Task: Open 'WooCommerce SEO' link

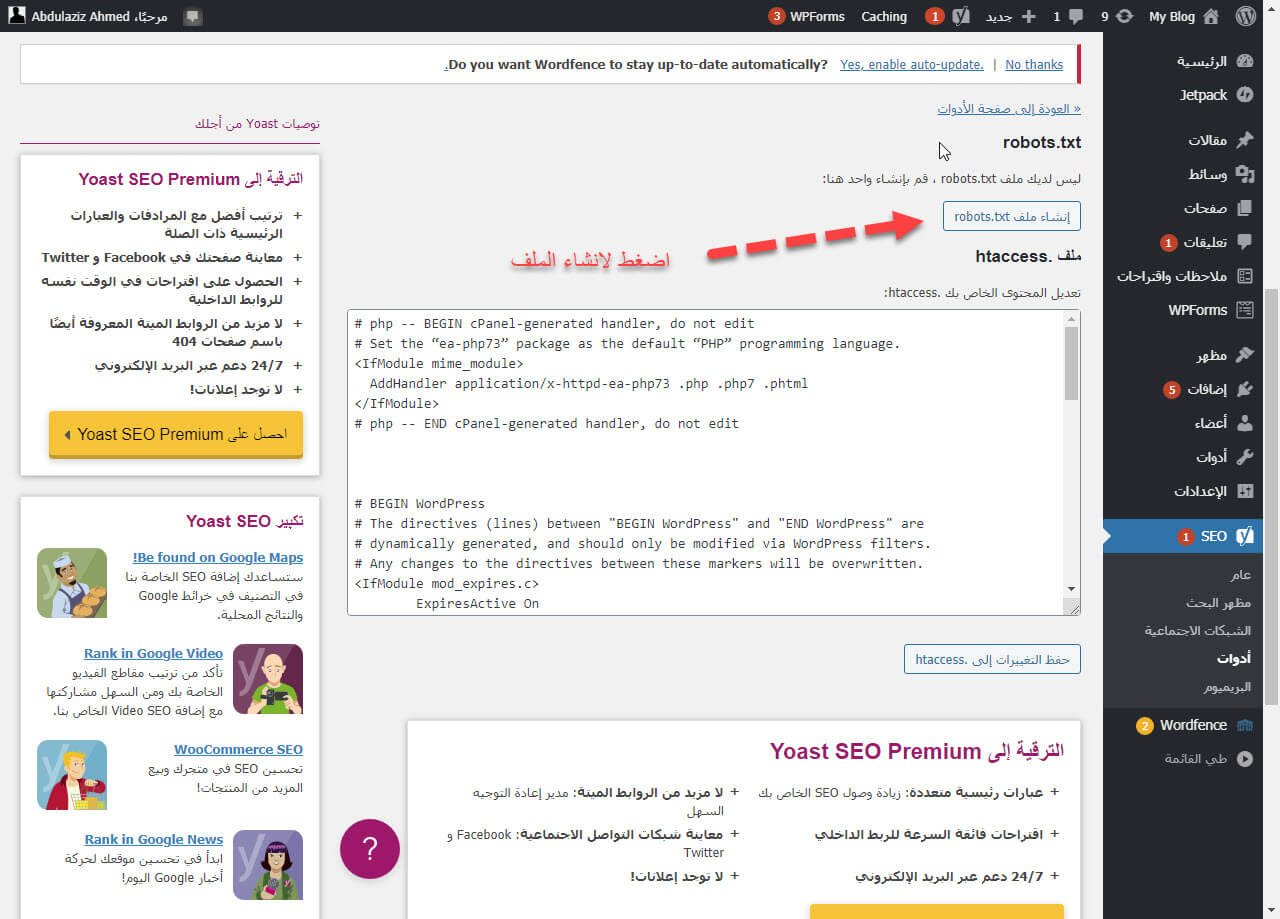Action: [238, 749]
